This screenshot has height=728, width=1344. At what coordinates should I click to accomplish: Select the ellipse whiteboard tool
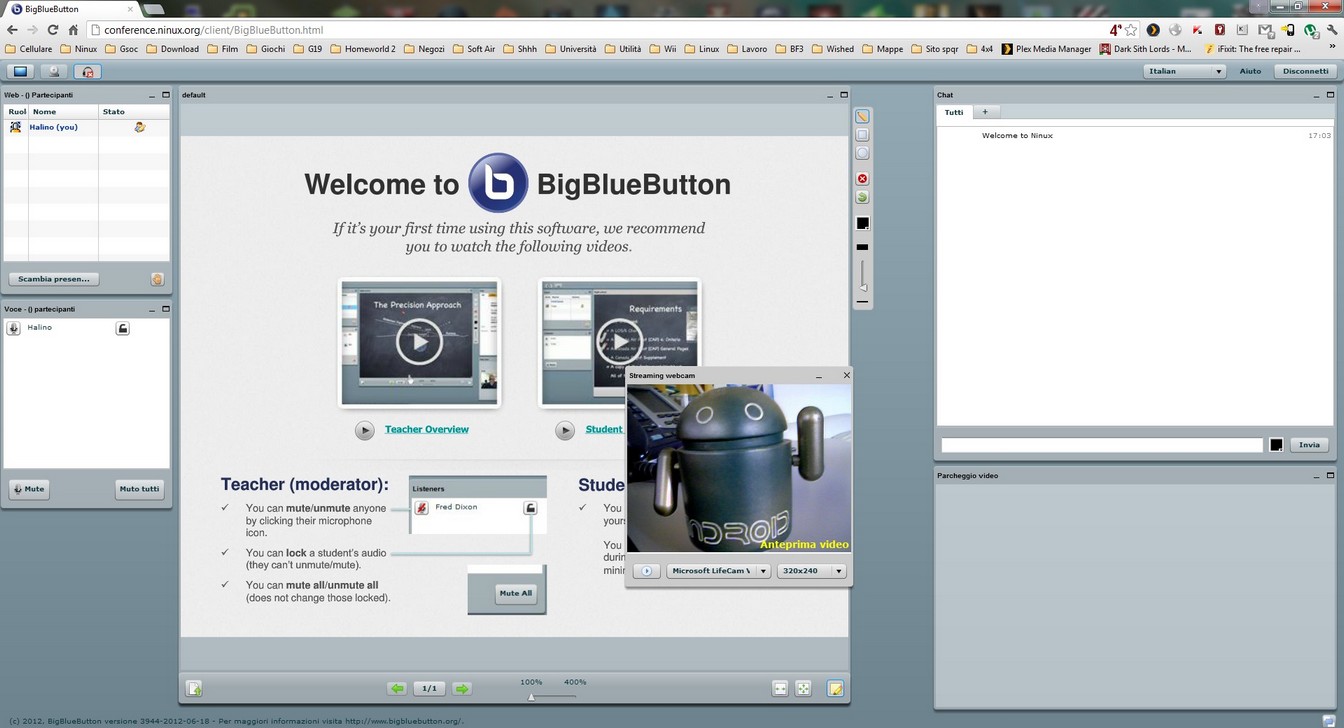862,154
